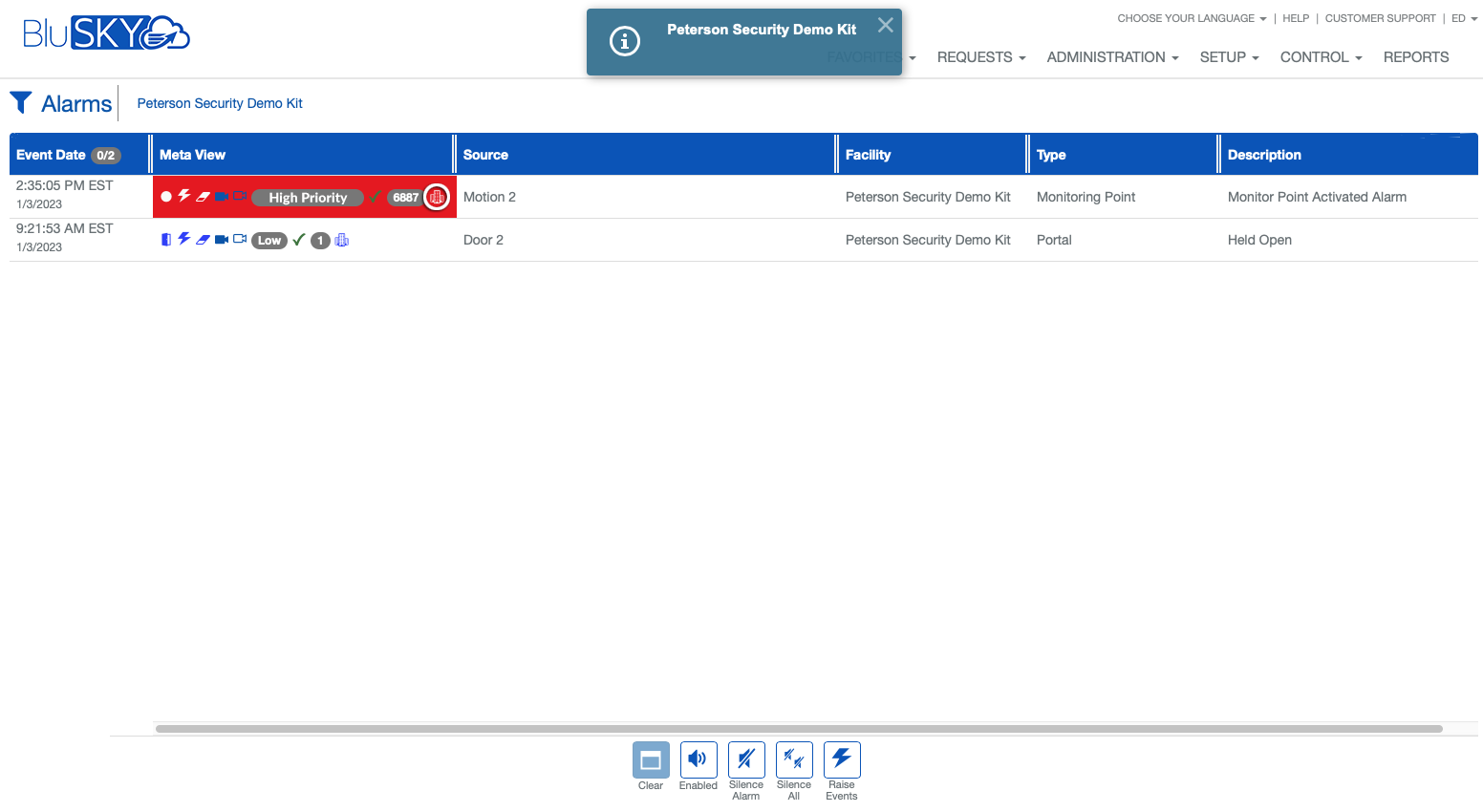The height and width of the screenshot is (812, 1483).
Task: Click the acknowledge checkmark in Motion 2 row
Action: [375, 197]
